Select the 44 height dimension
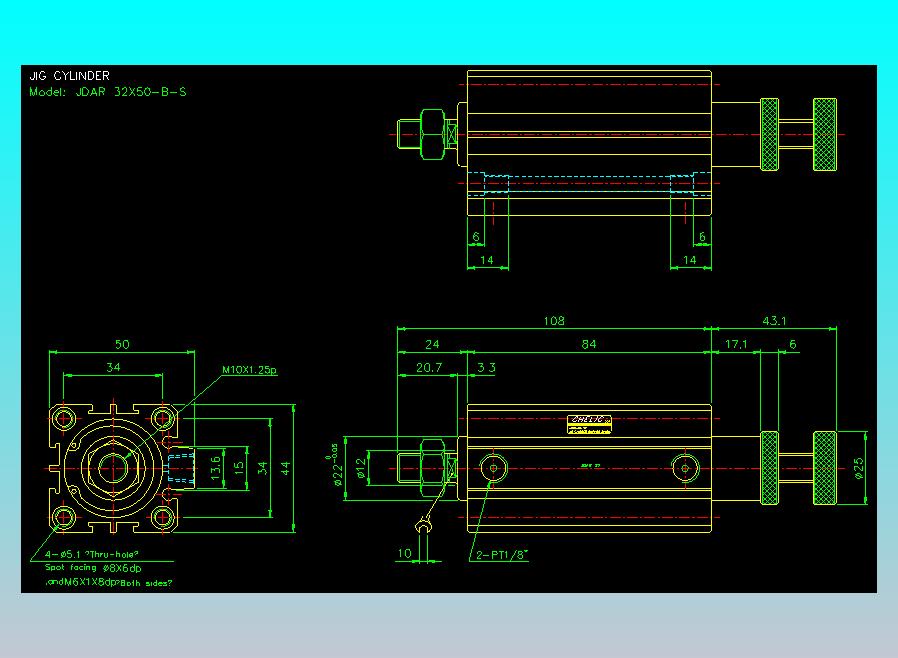Screen dimensions: 898x658 pyautogui.click(x=286, y=468)
